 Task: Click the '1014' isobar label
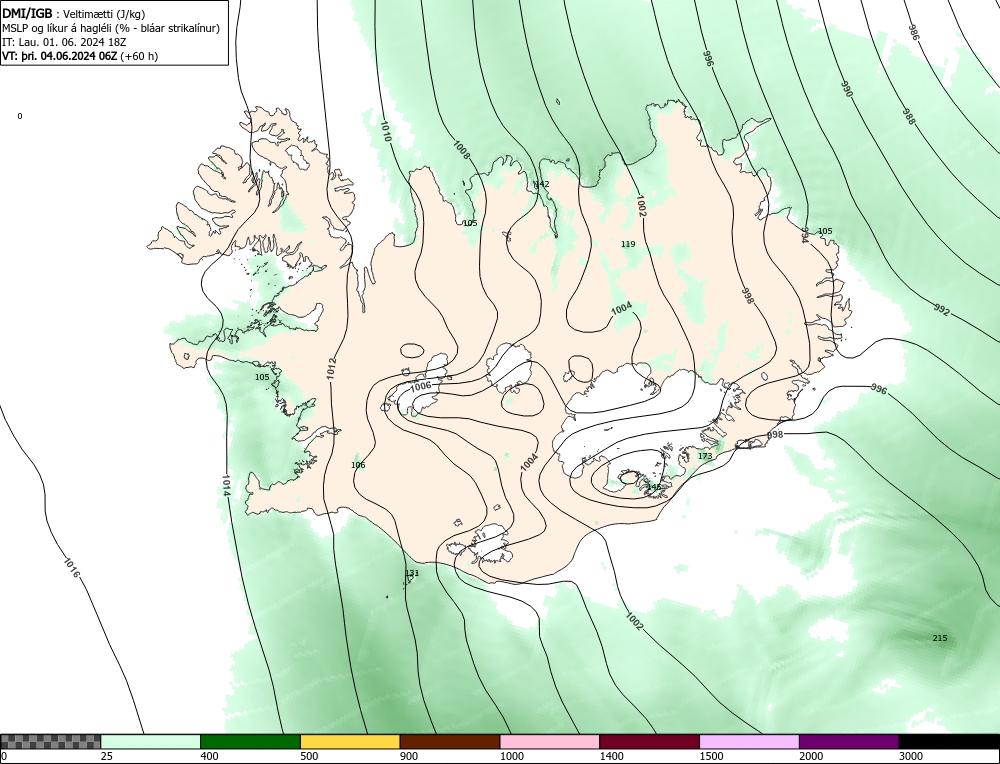tap(226, 485)
